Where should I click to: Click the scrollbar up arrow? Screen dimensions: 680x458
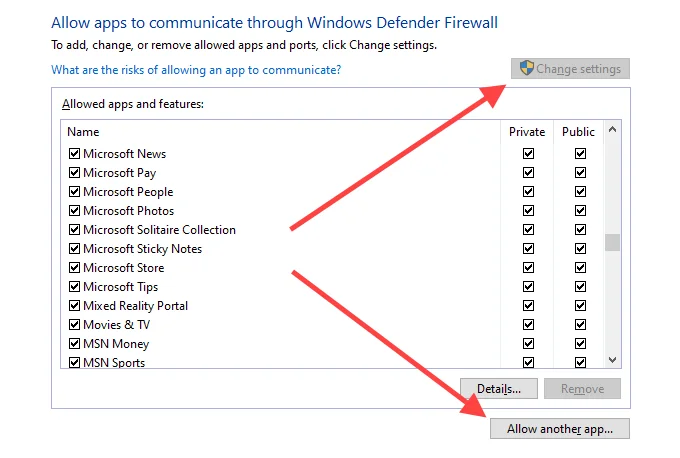coord(612,129)
